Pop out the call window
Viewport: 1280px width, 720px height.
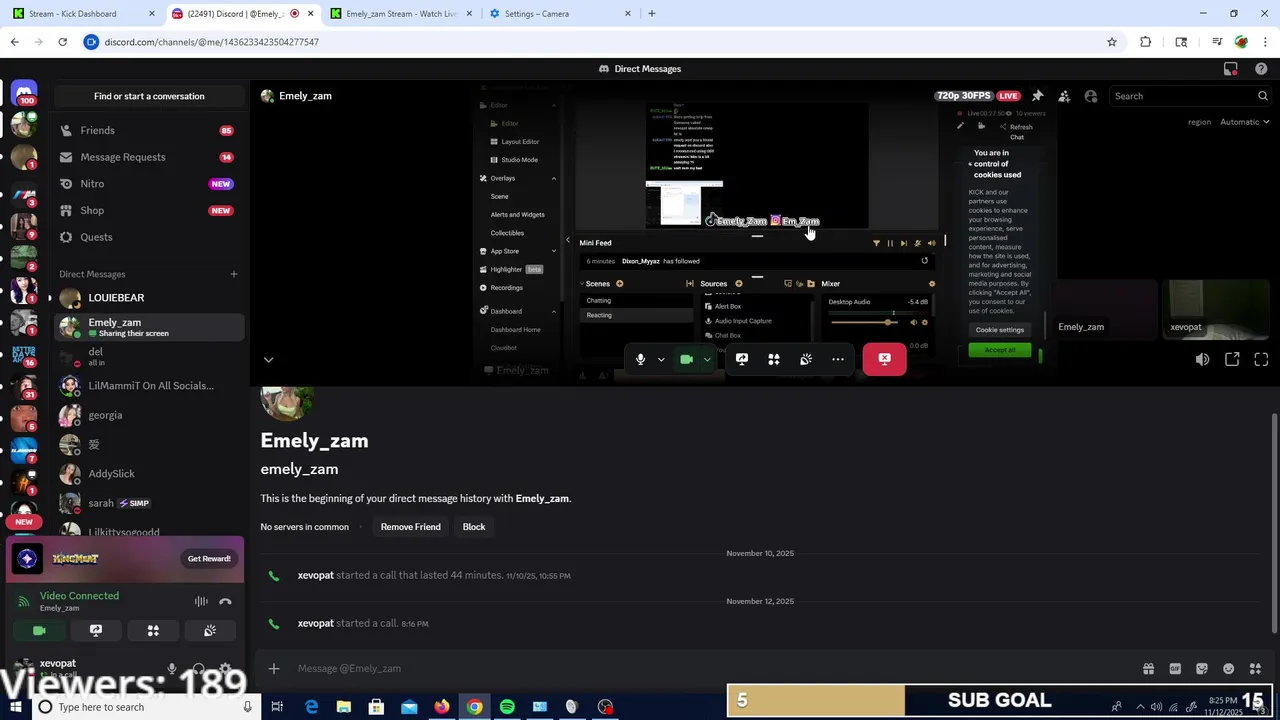click(x=1232, y=360)
